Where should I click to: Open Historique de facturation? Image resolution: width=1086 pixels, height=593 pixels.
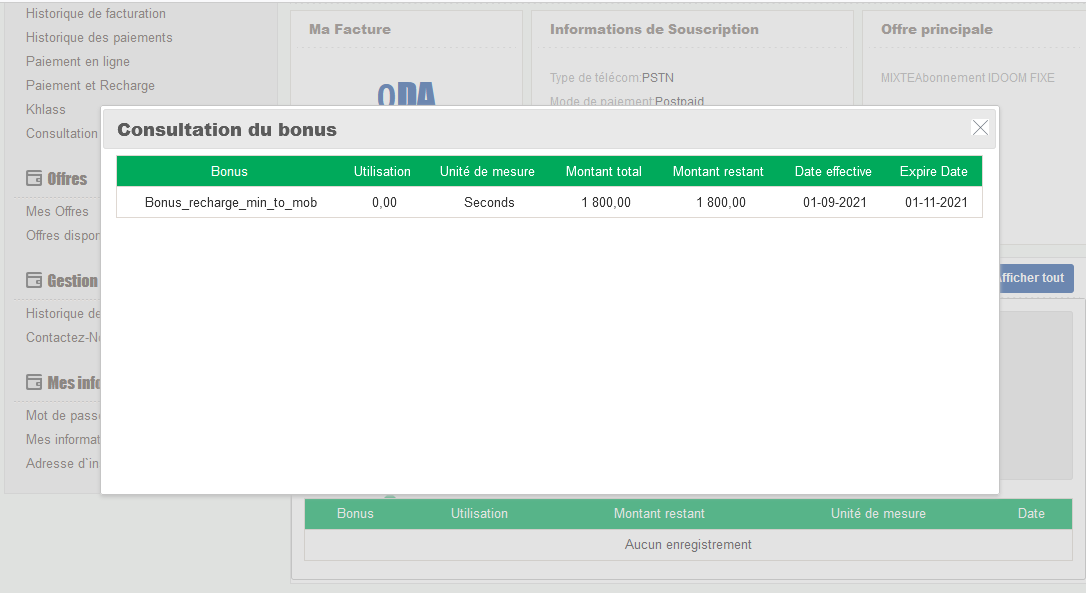click(x=96, y=14)
